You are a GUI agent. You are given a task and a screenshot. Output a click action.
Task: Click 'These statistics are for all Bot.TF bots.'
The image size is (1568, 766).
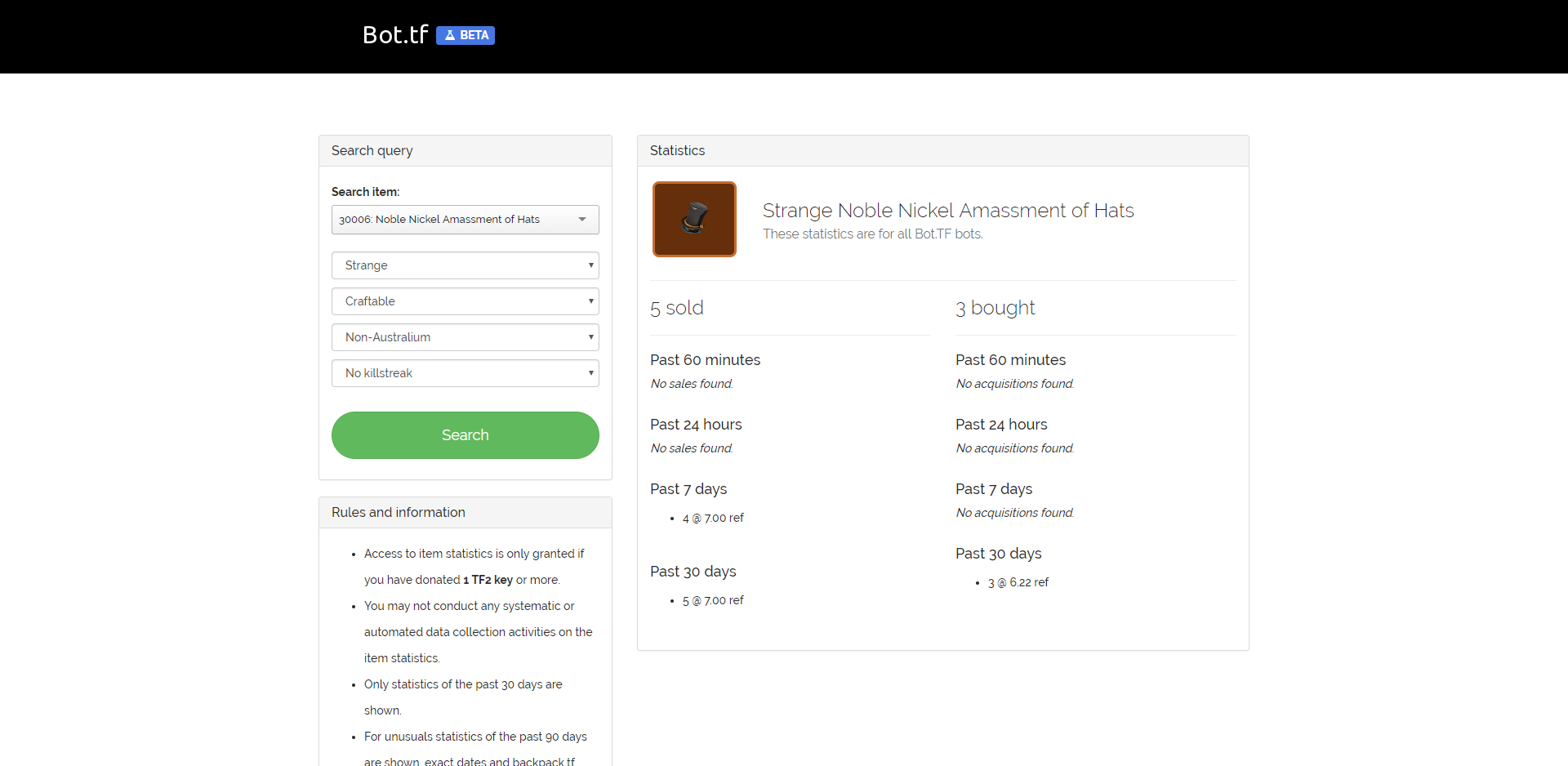point(873,234)
